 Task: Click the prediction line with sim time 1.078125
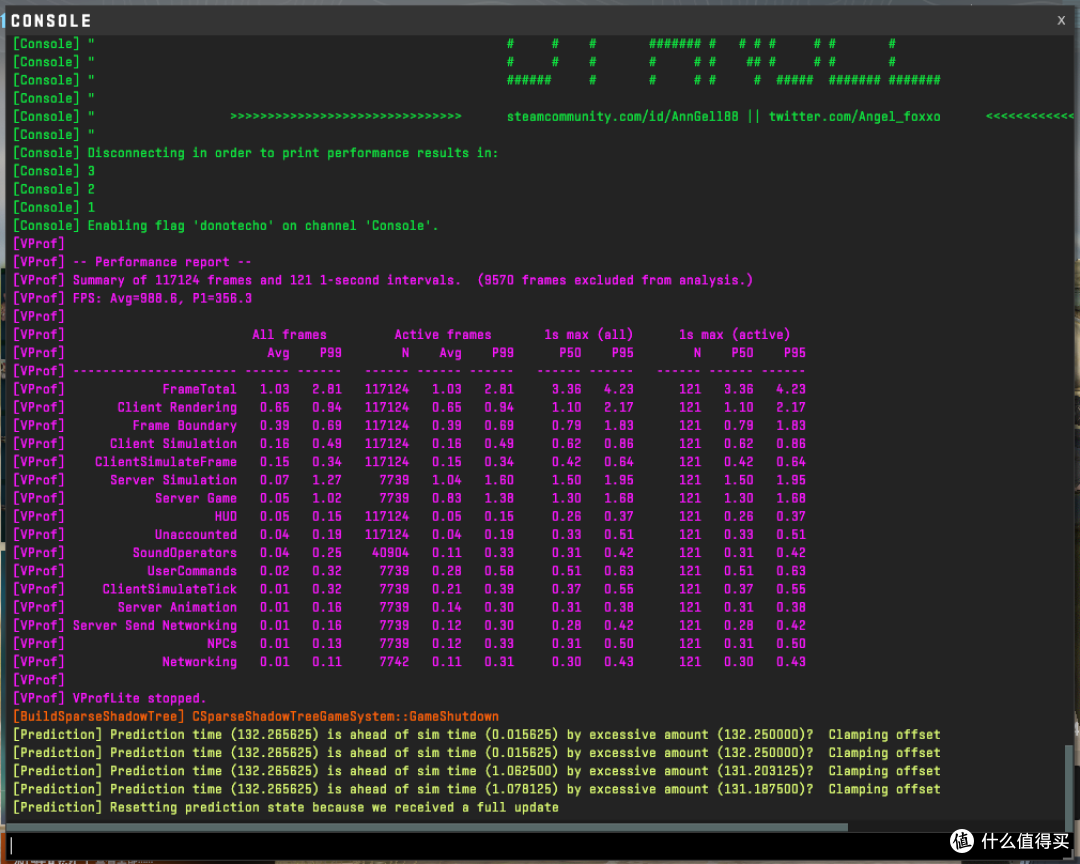477,789
